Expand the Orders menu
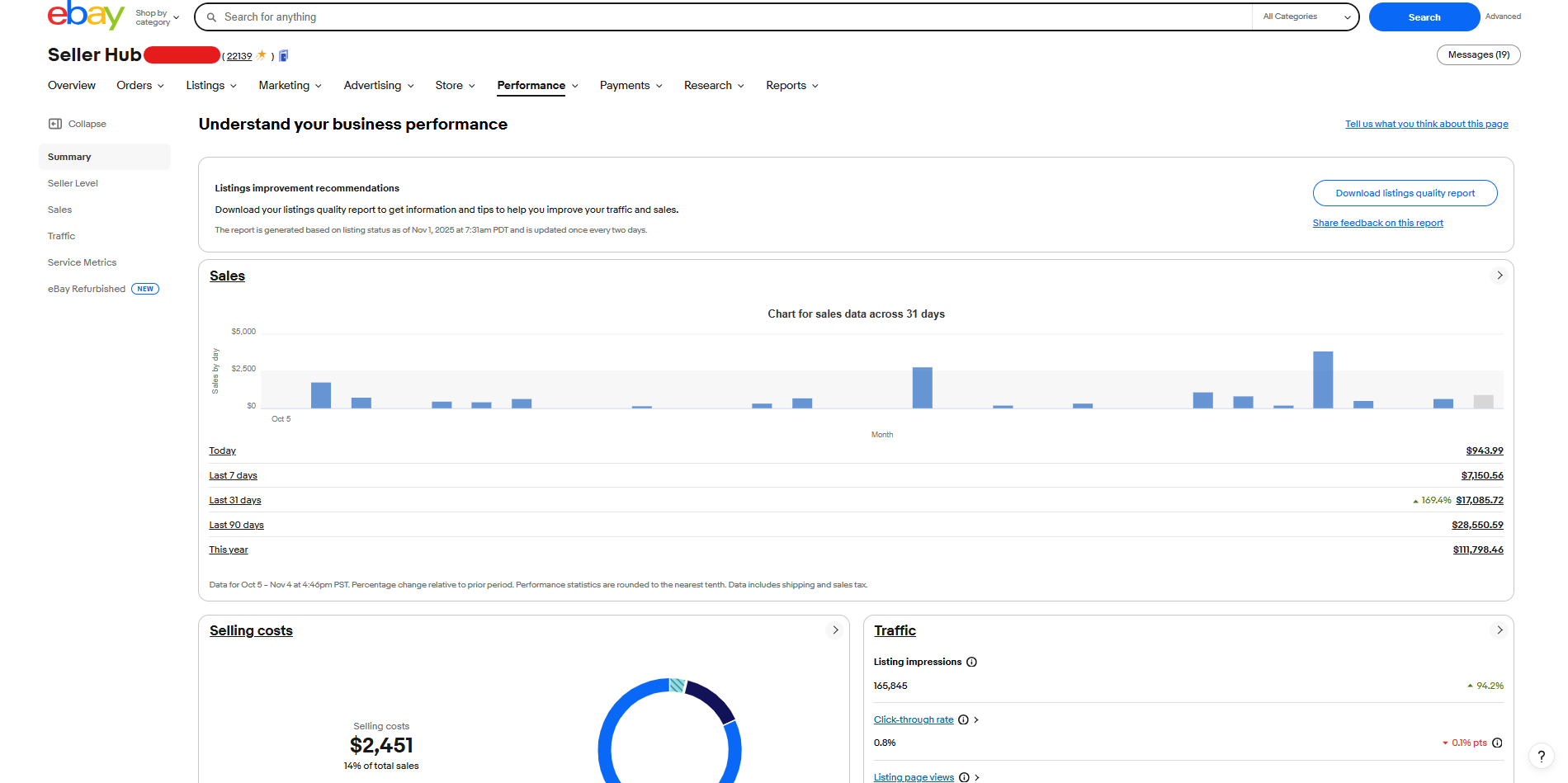Screen dimensions: 1568x783 [x=140, y=86]
